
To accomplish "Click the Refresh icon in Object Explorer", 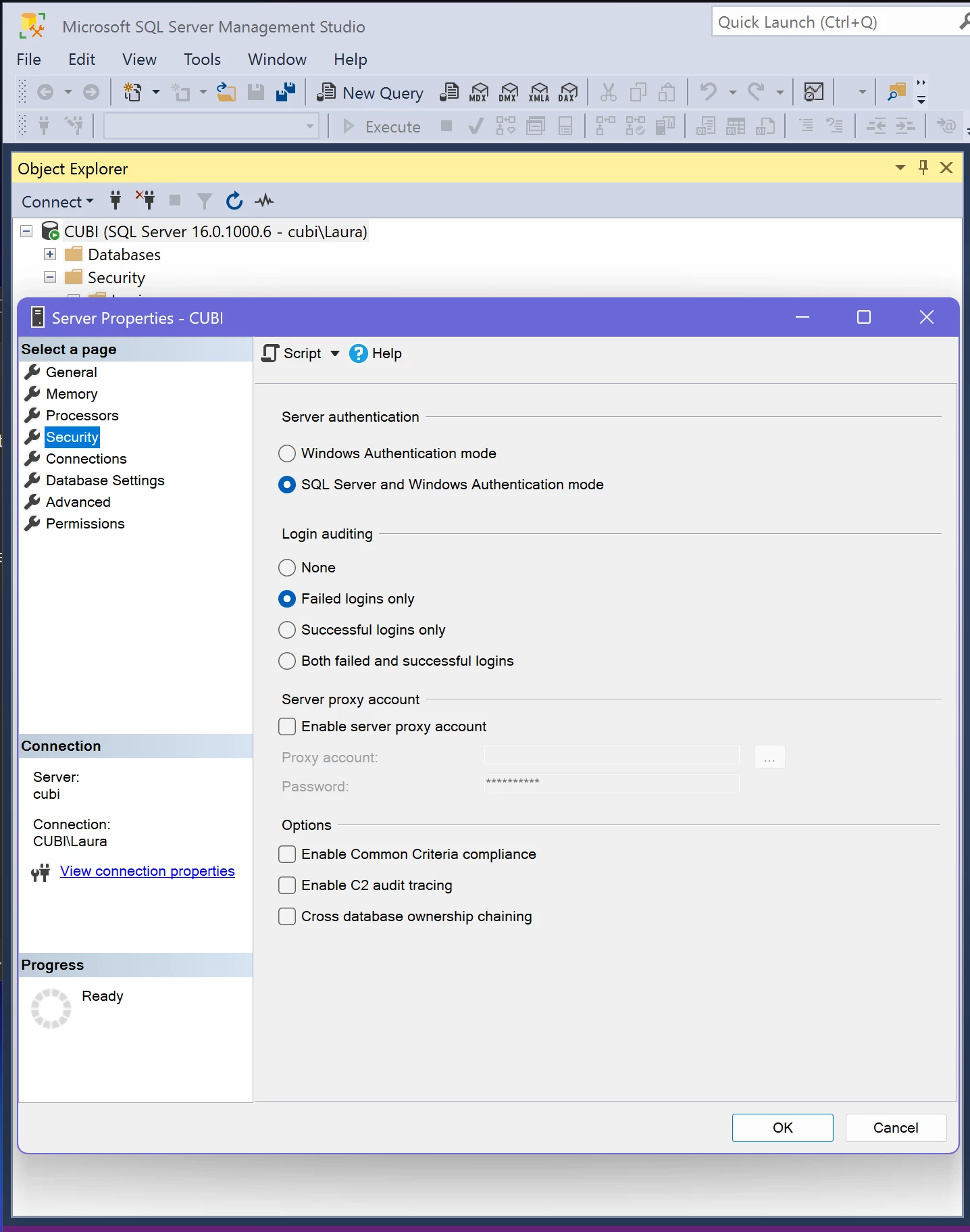I will pos(234,201).
